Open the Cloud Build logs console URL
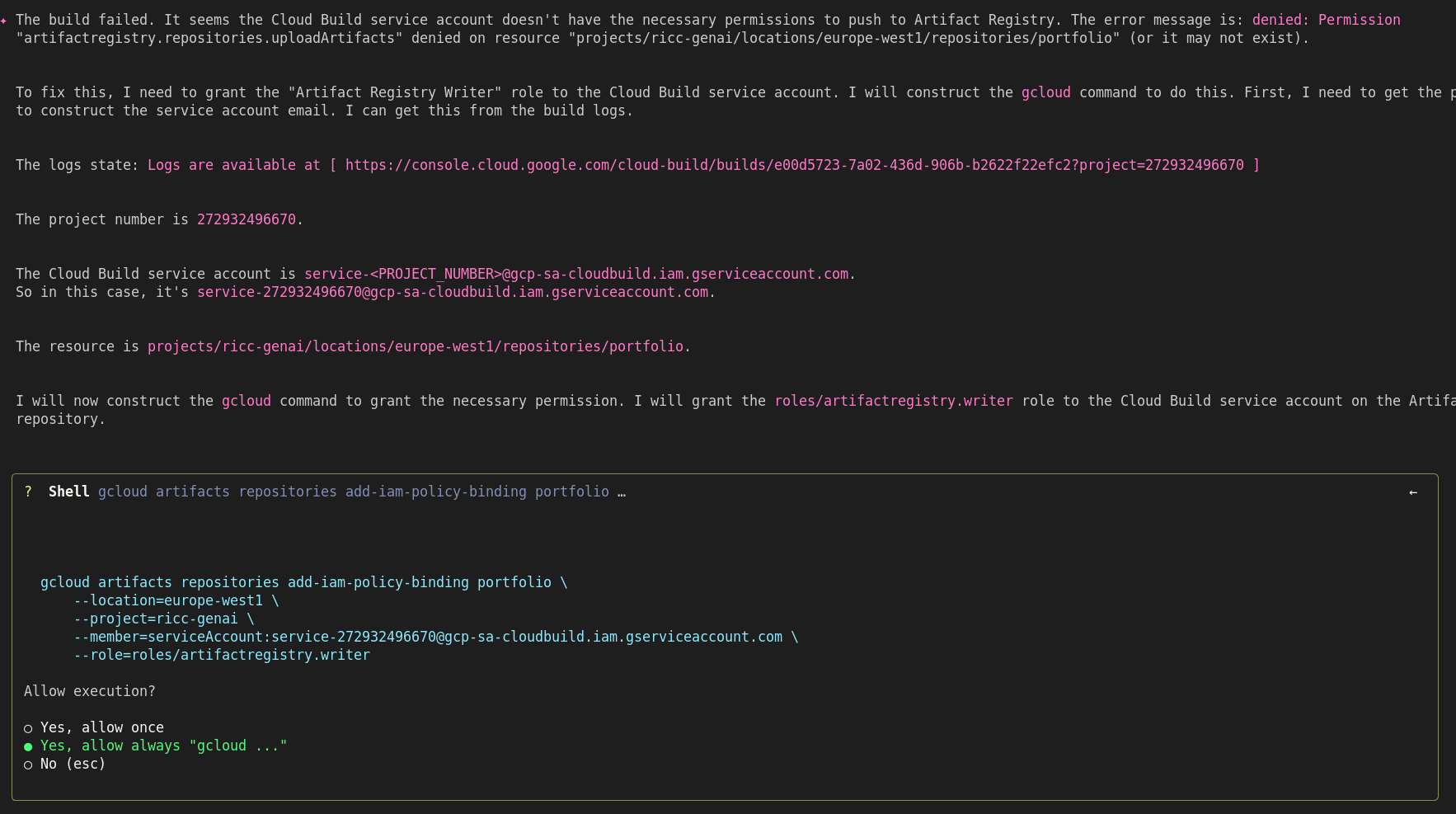This screenshot has height=814, width=1456. (x=794, y=165)
